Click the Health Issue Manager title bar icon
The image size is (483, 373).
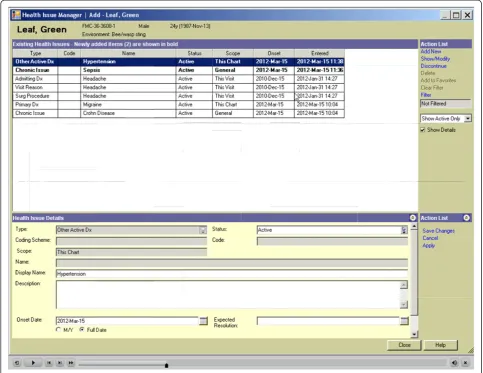point(16,15)
